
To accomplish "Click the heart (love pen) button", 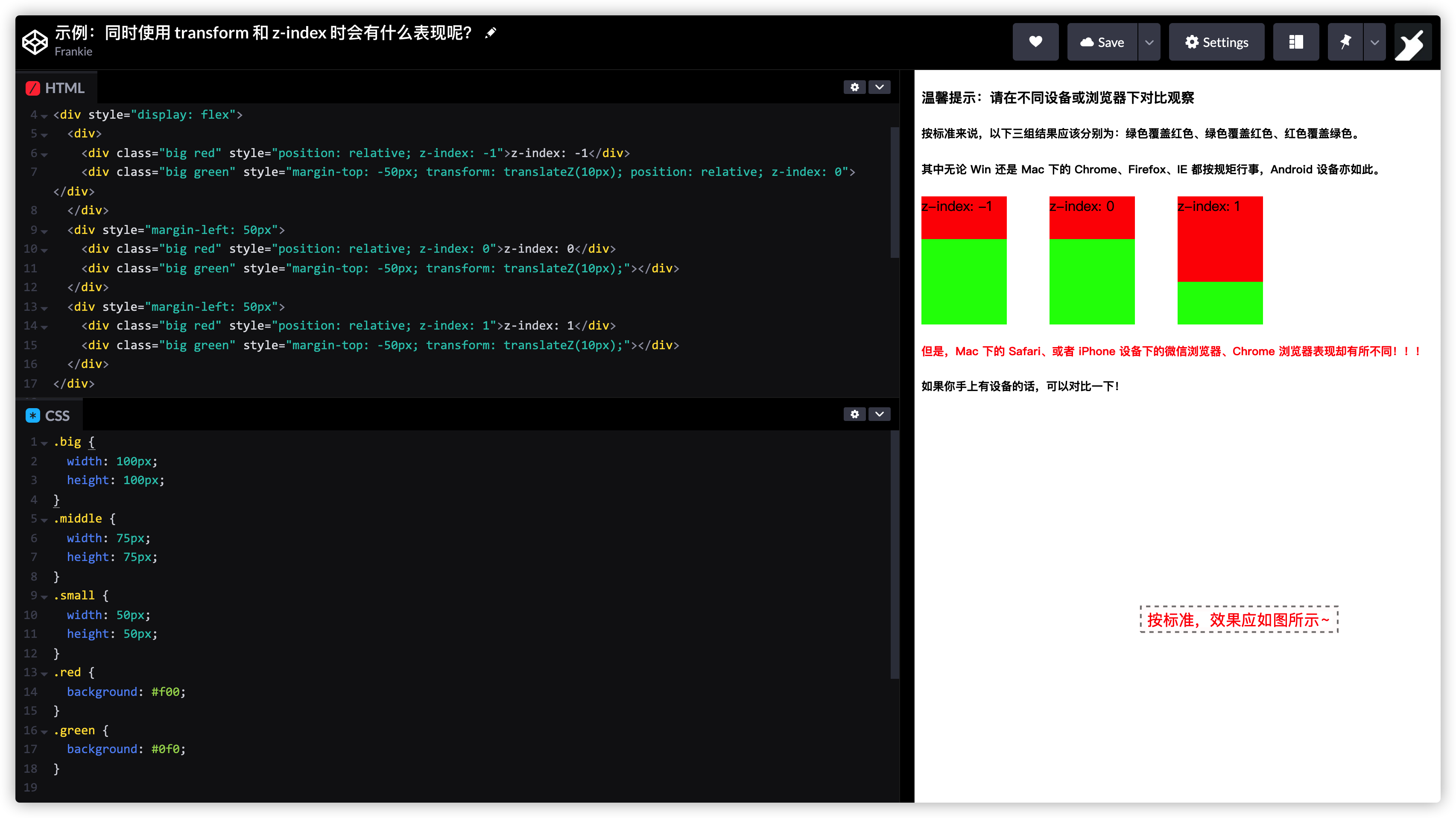I will point(1035,42).
